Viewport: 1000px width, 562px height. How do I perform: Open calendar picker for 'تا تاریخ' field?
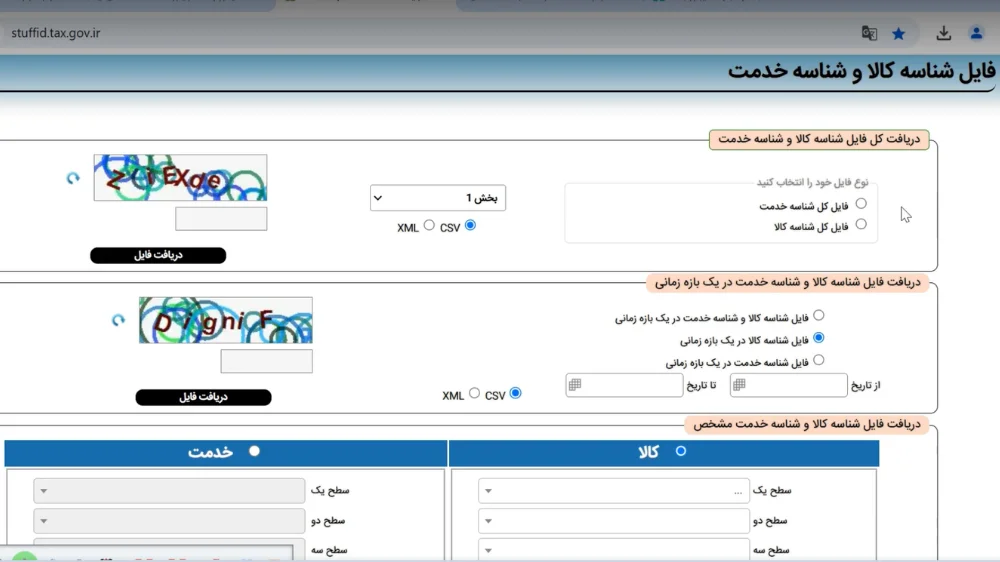[x=575, y=385]
